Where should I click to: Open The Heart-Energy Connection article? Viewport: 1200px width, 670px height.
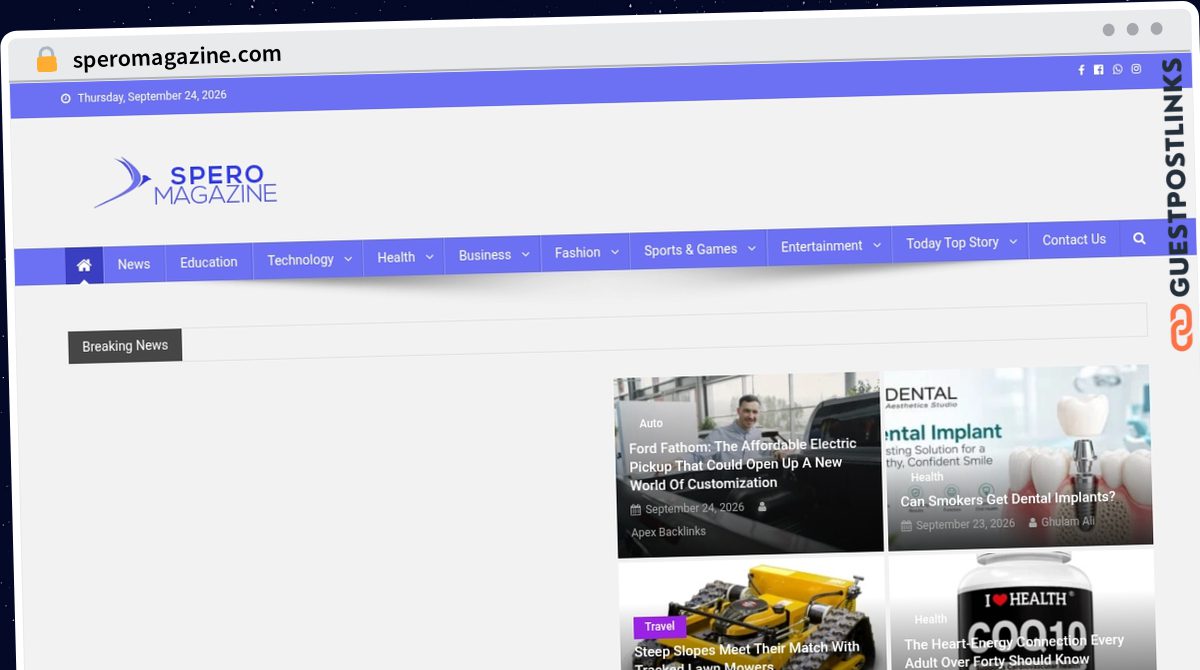click(x=1014, y=651)
